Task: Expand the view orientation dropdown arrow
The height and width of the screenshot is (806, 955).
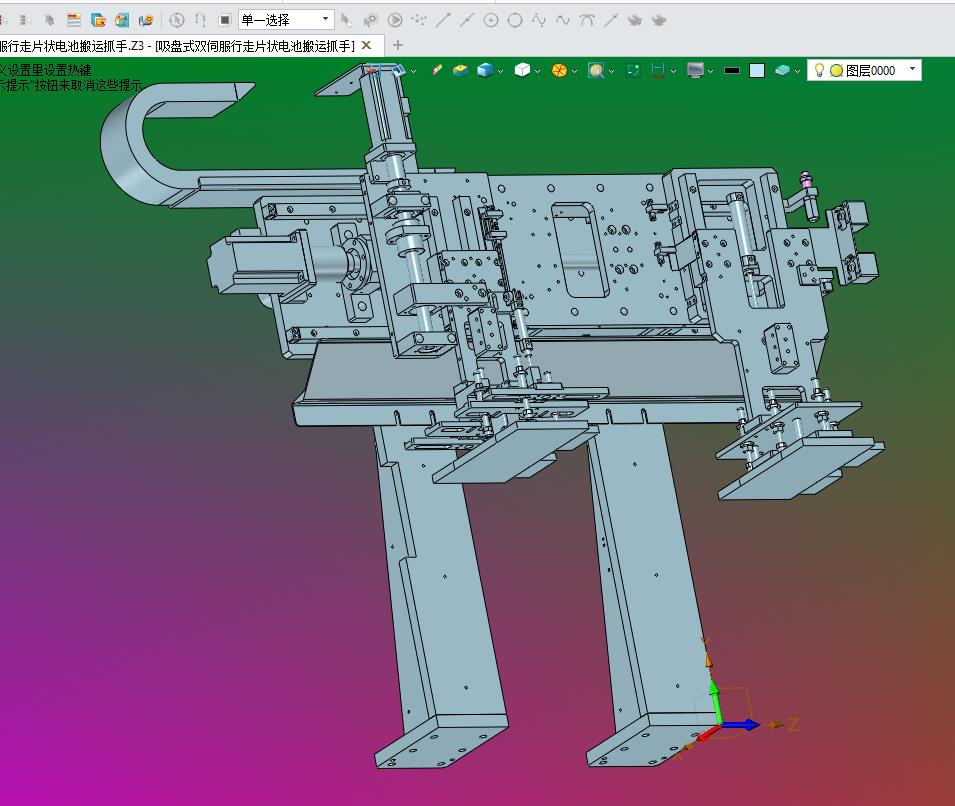Action: [414, 71]
